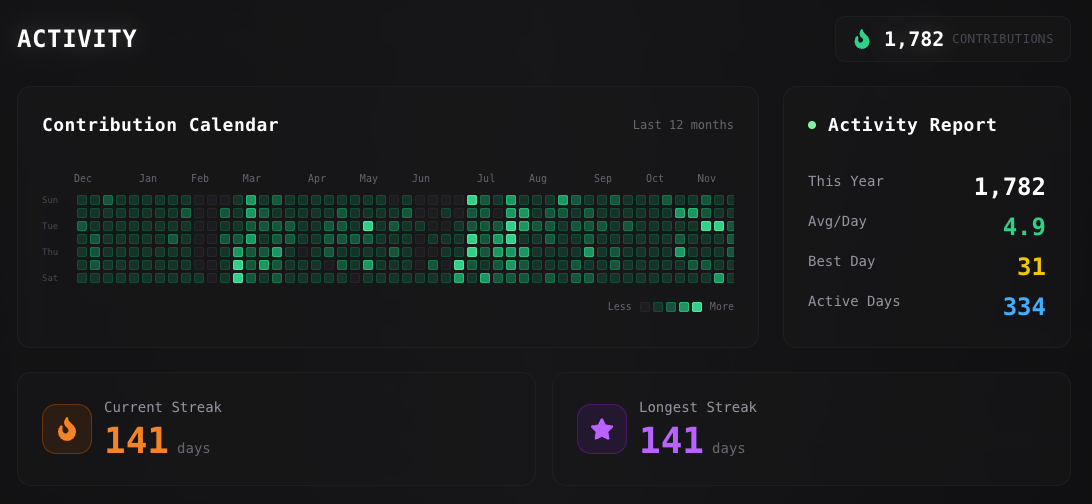1092x504 pixels.
Task: Open the Last 12 months range selector
Action: click(x=683, y=125)
